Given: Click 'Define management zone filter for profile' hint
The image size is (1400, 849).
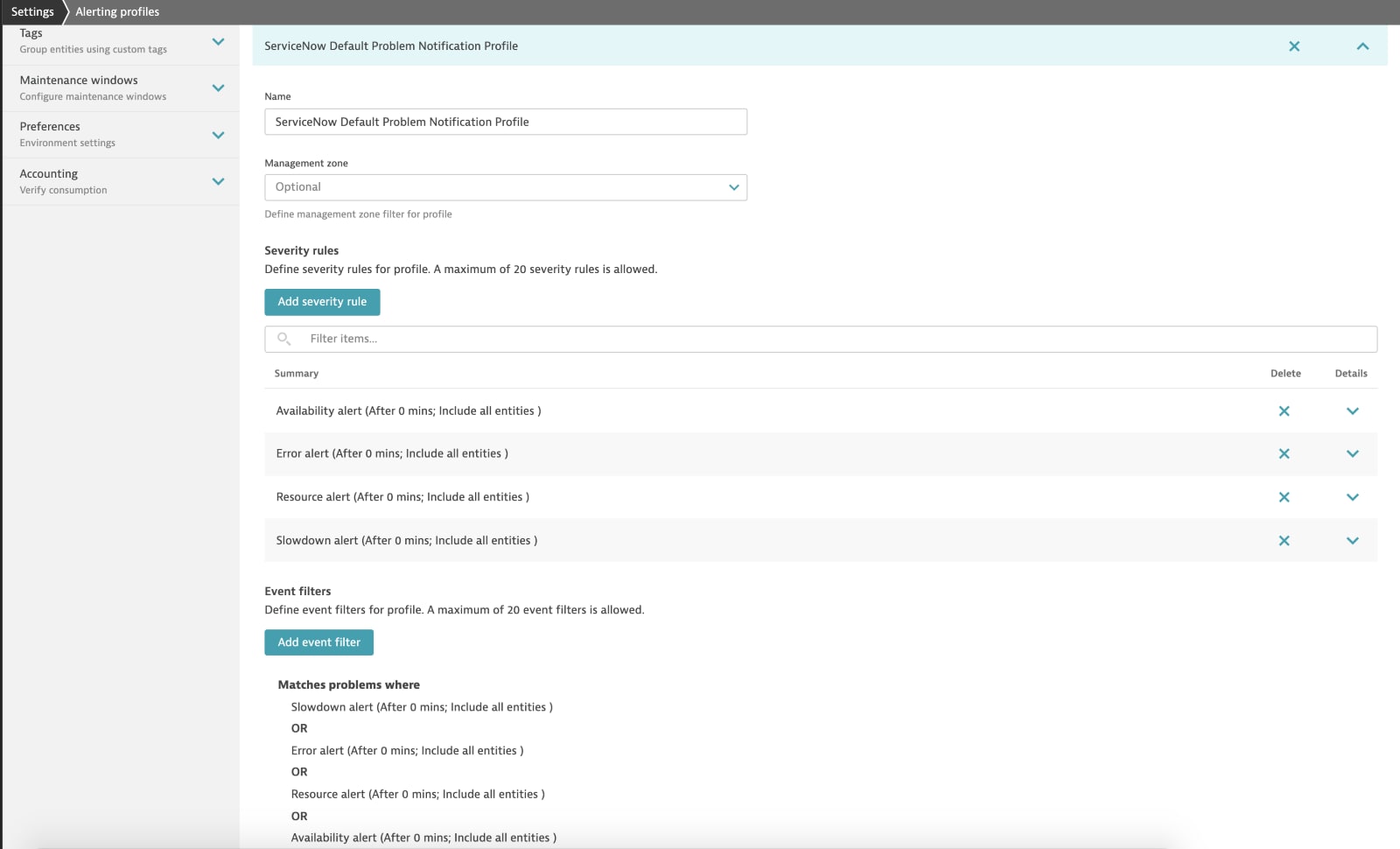Looking at the screenshot, I should coord(359,214).
